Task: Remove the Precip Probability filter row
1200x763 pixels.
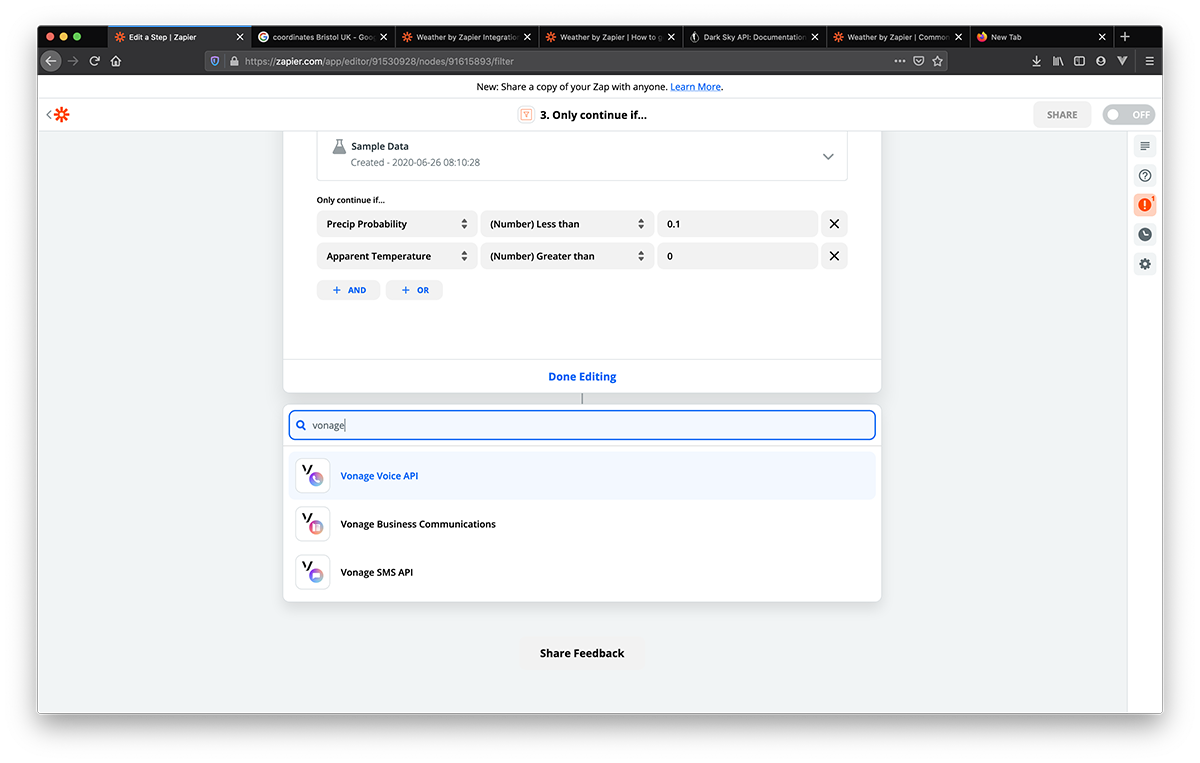Action: 834,224
